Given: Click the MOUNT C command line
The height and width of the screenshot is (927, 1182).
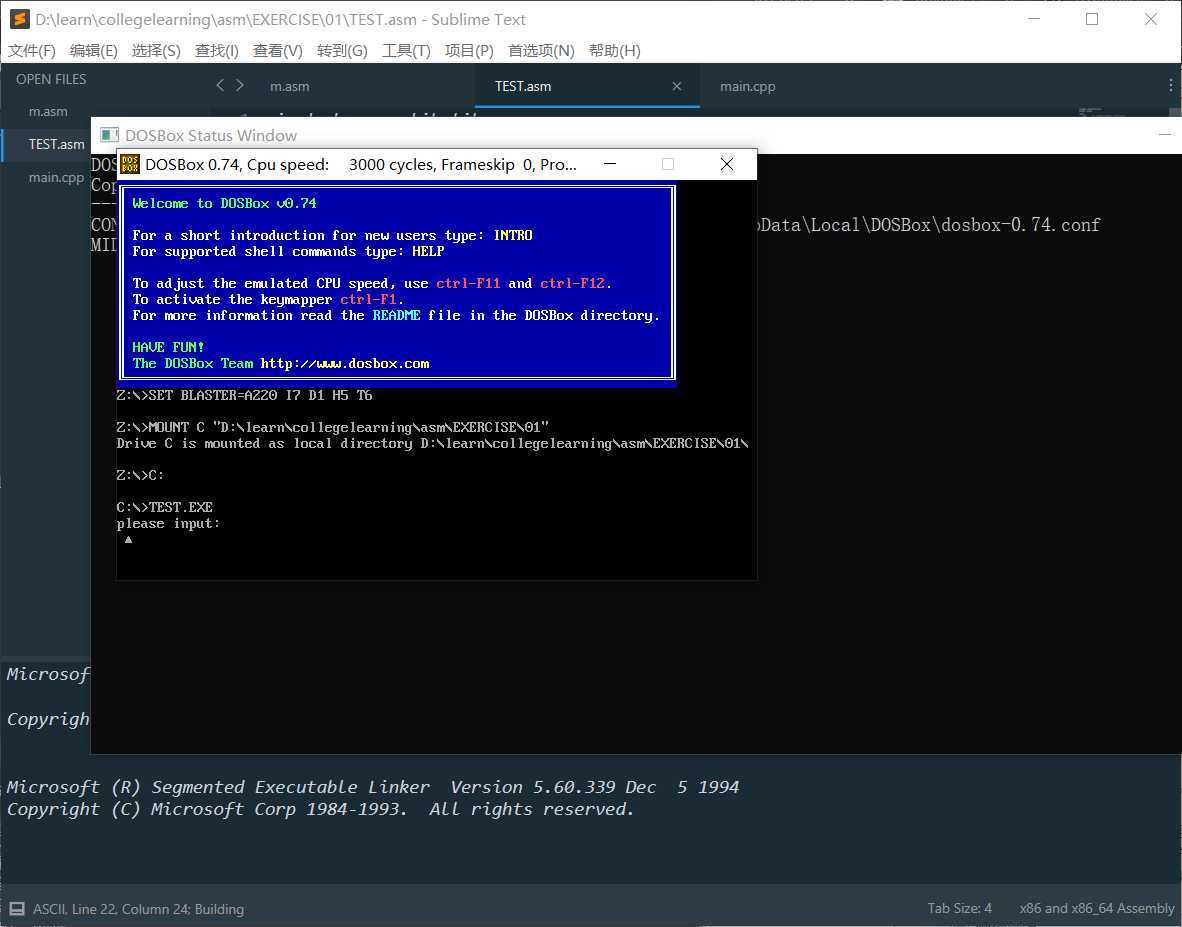Looking at the screenshot, I should point(333,427).
